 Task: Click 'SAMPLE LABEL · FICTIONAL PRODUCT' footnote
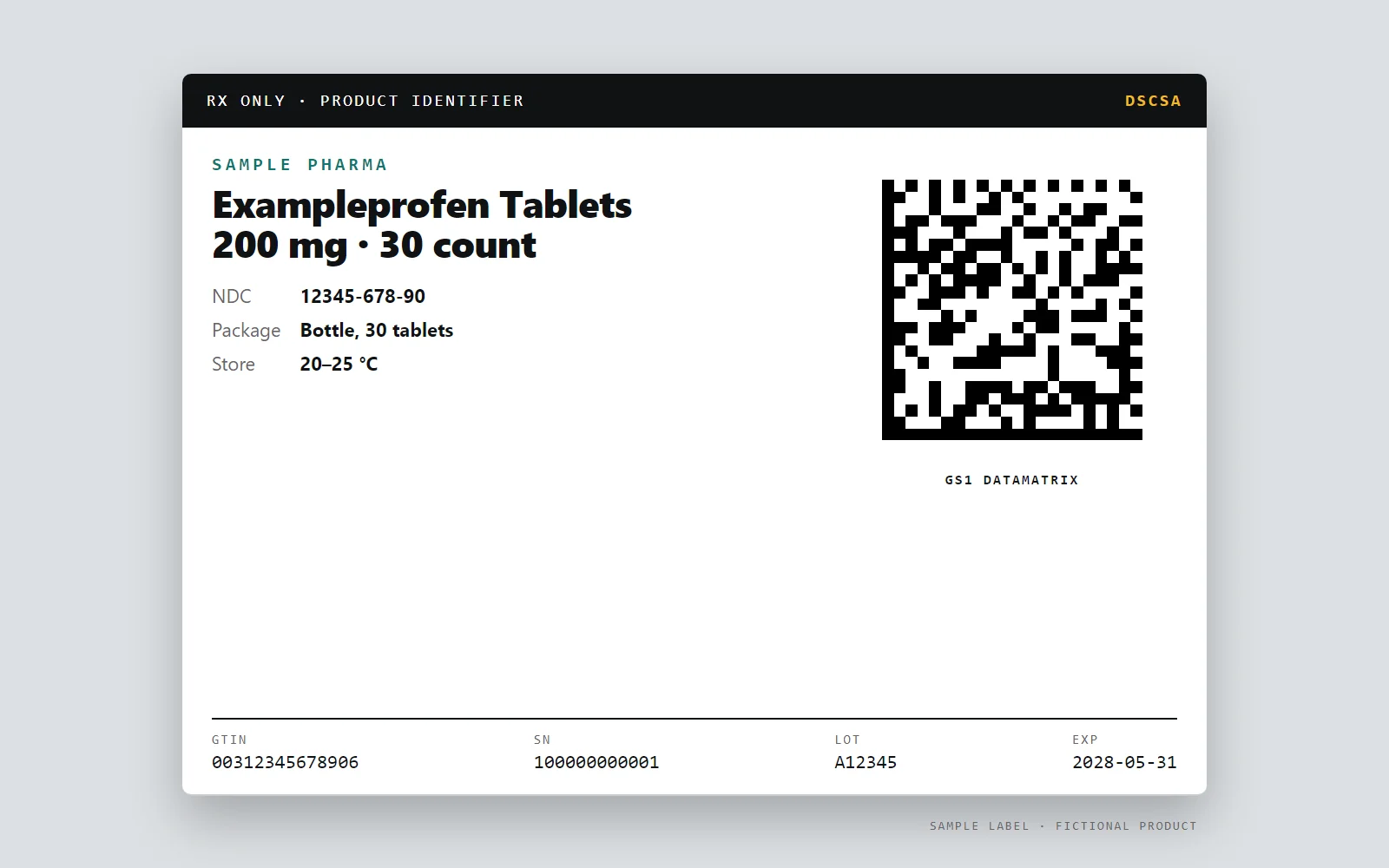pos(1063,826)
